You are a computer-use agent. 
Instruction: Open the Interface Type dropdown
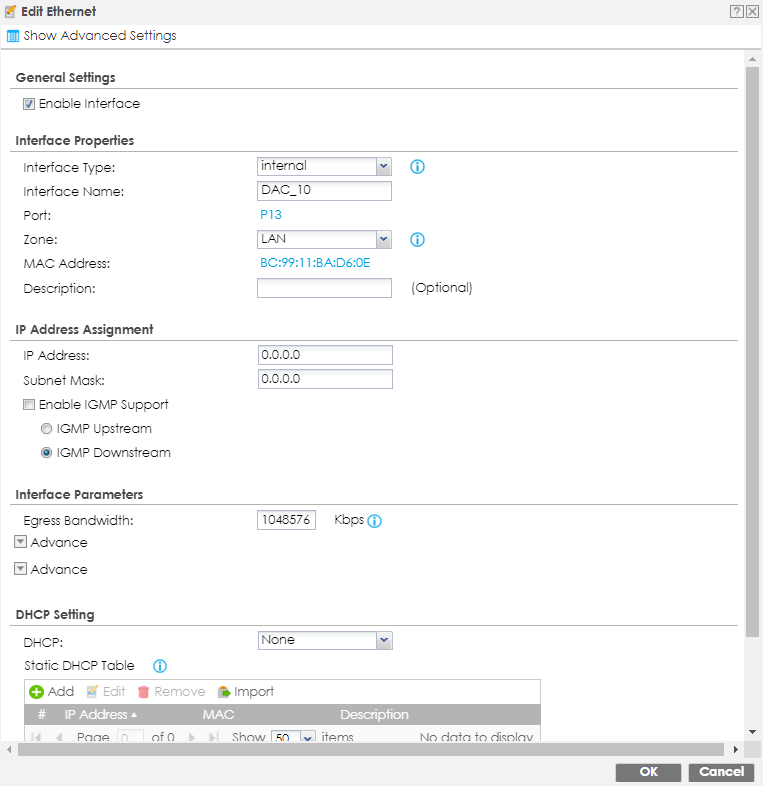[x=383, y=166]
